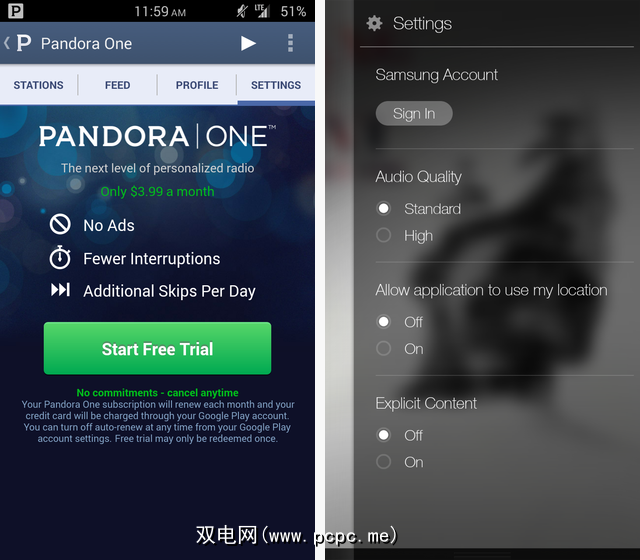This screenshot has height=560, width=640.
Task: Tap the Fewer Interruptions stopwatch icon
Action: [x=60, y=258]
